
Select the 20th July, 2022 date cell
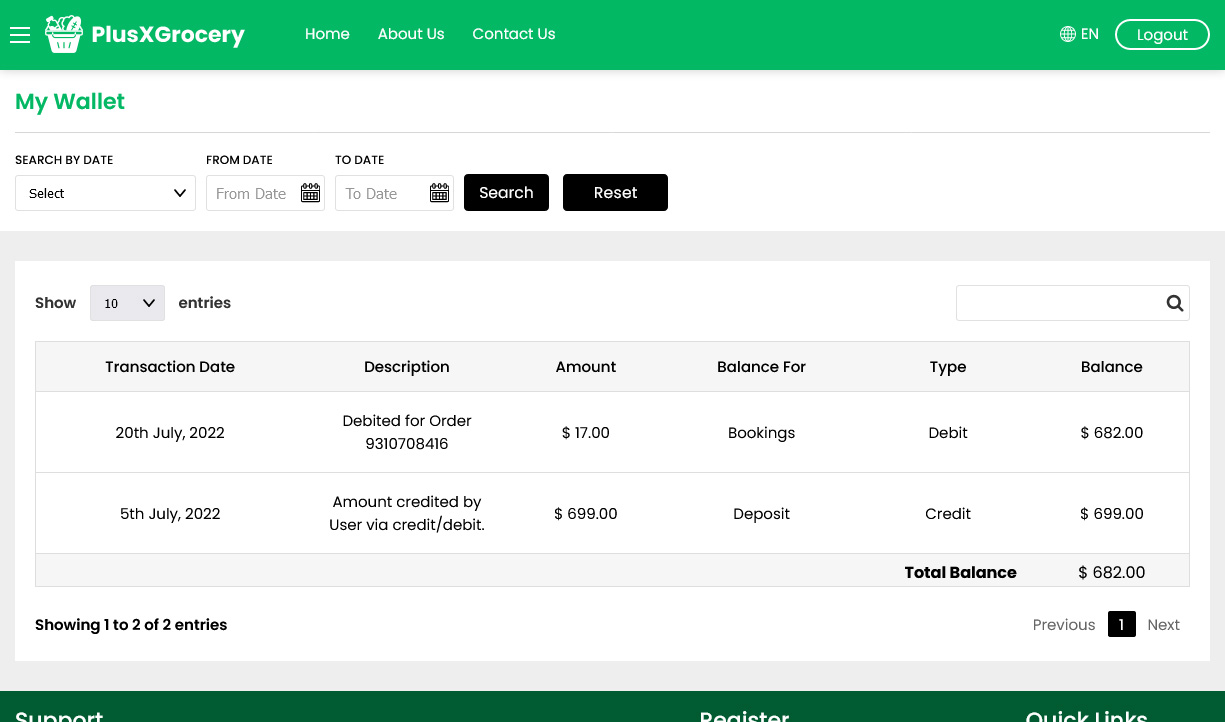[x=170, y=433]
